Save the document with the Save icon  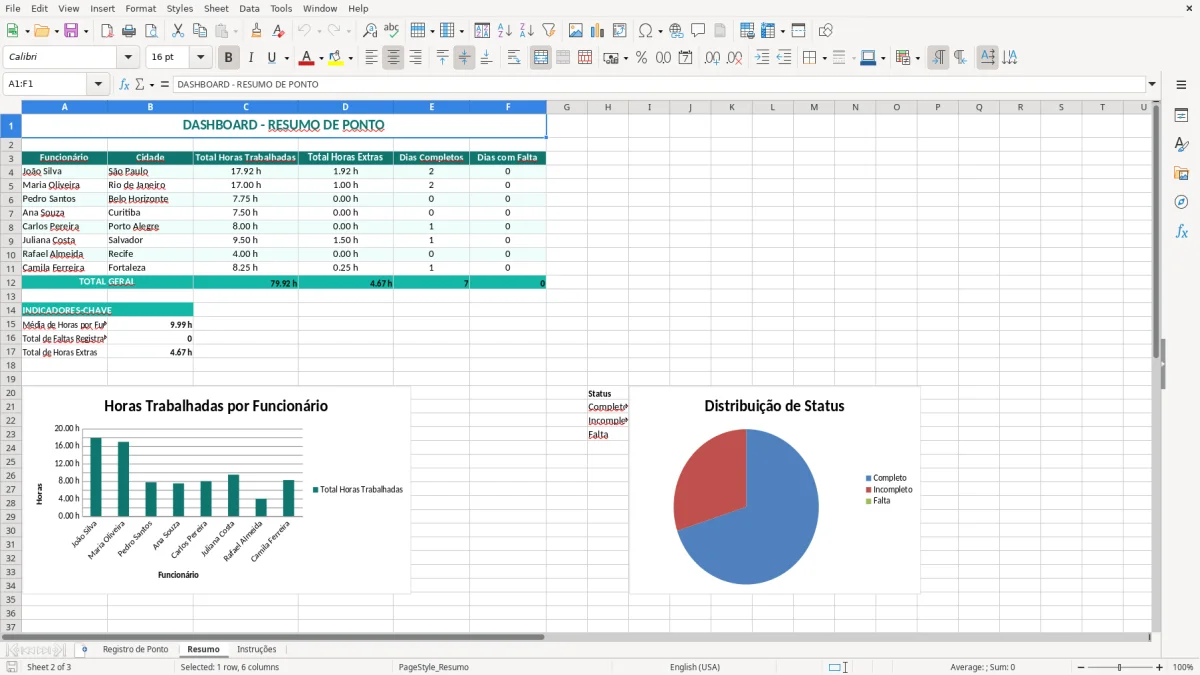[71, 31]
